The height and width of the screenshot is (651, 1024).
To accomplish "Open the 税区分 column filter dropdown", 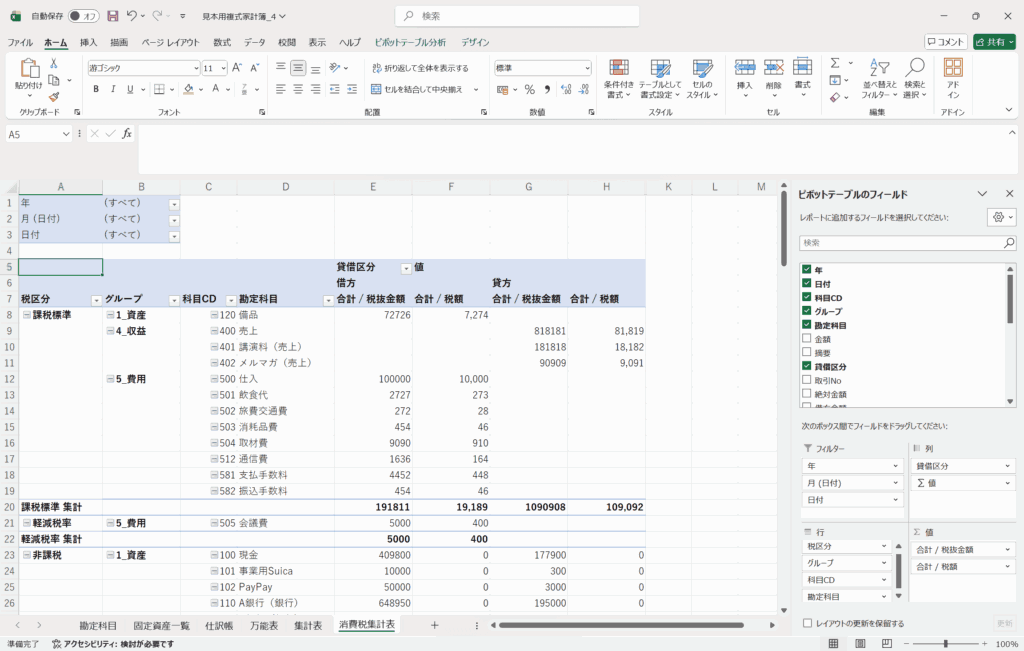I will [96, 300].
